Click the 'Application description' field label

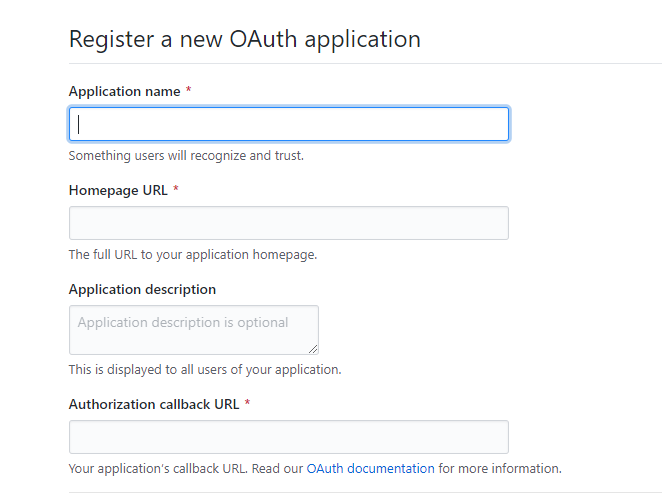pyautogui.click(x=142, y=289)
